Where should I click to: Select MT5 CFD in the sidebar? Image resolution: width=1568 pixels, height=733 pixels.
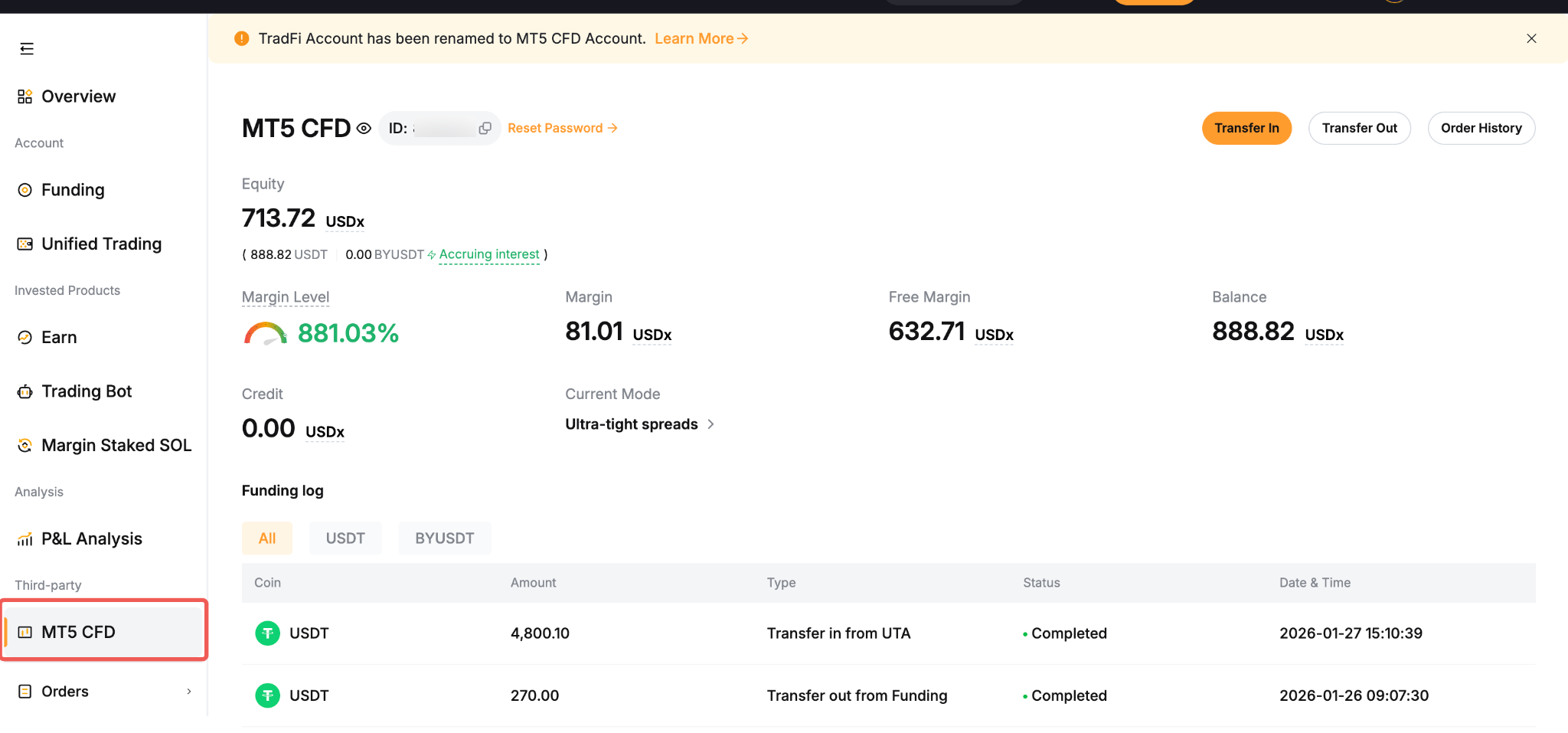tap(103, 632)
